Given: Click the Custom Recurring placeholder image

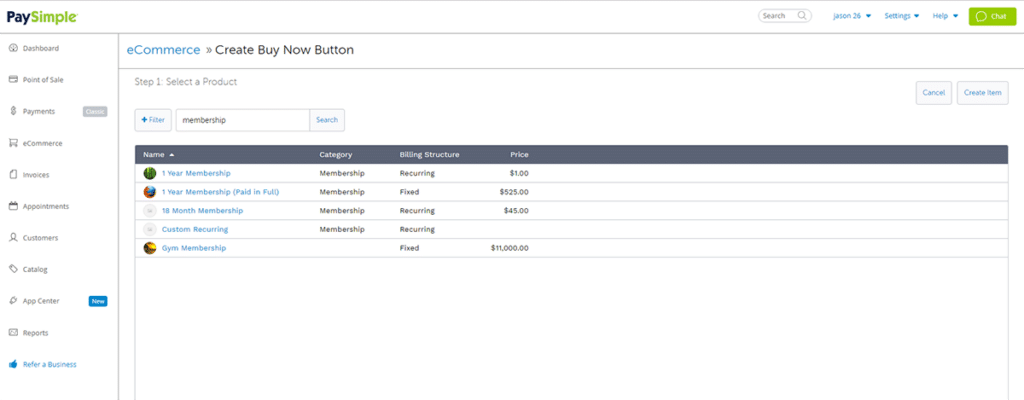Looking at the screenshot, I should pyautogui.click(x=150, y=229).
